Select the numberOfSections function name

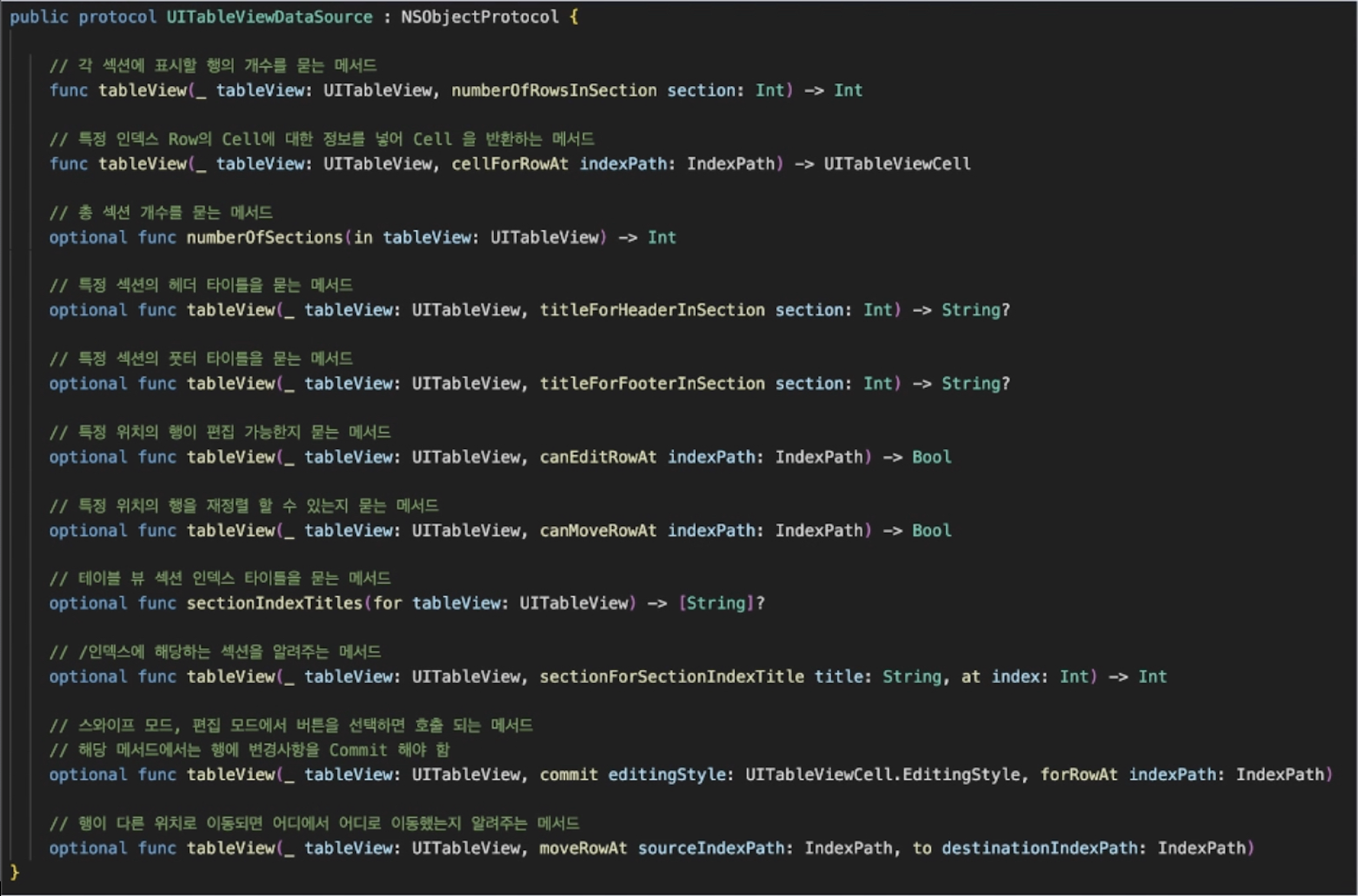tap(265, 237)
